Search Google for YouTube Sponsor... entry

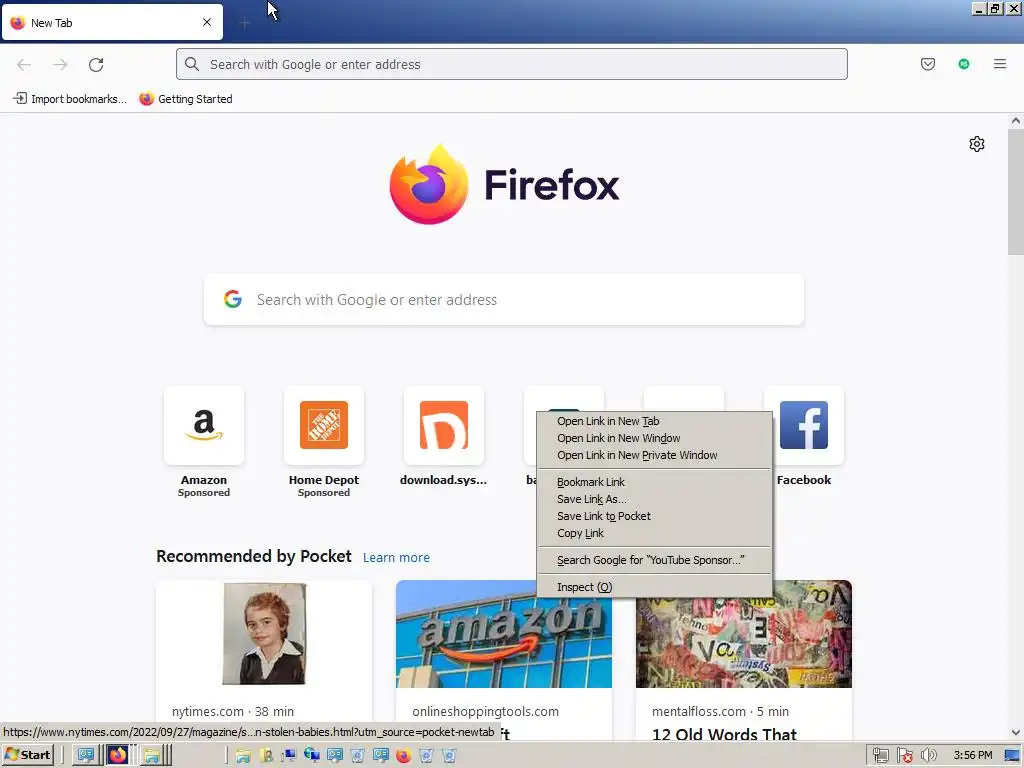[654, 560]
